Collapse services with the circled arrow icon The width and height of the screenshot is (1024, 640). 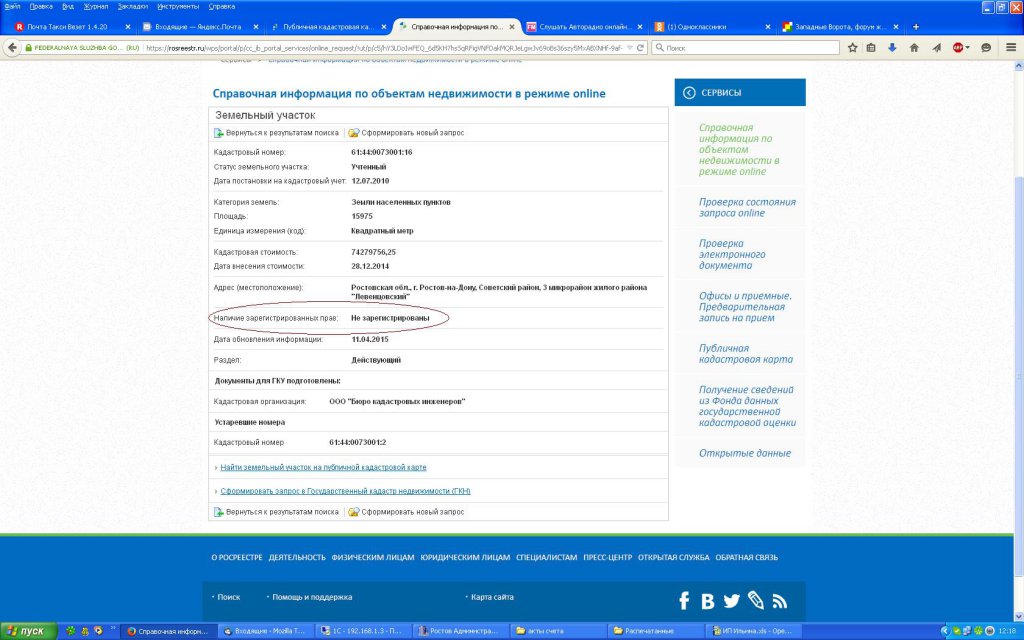coord(689,93)
